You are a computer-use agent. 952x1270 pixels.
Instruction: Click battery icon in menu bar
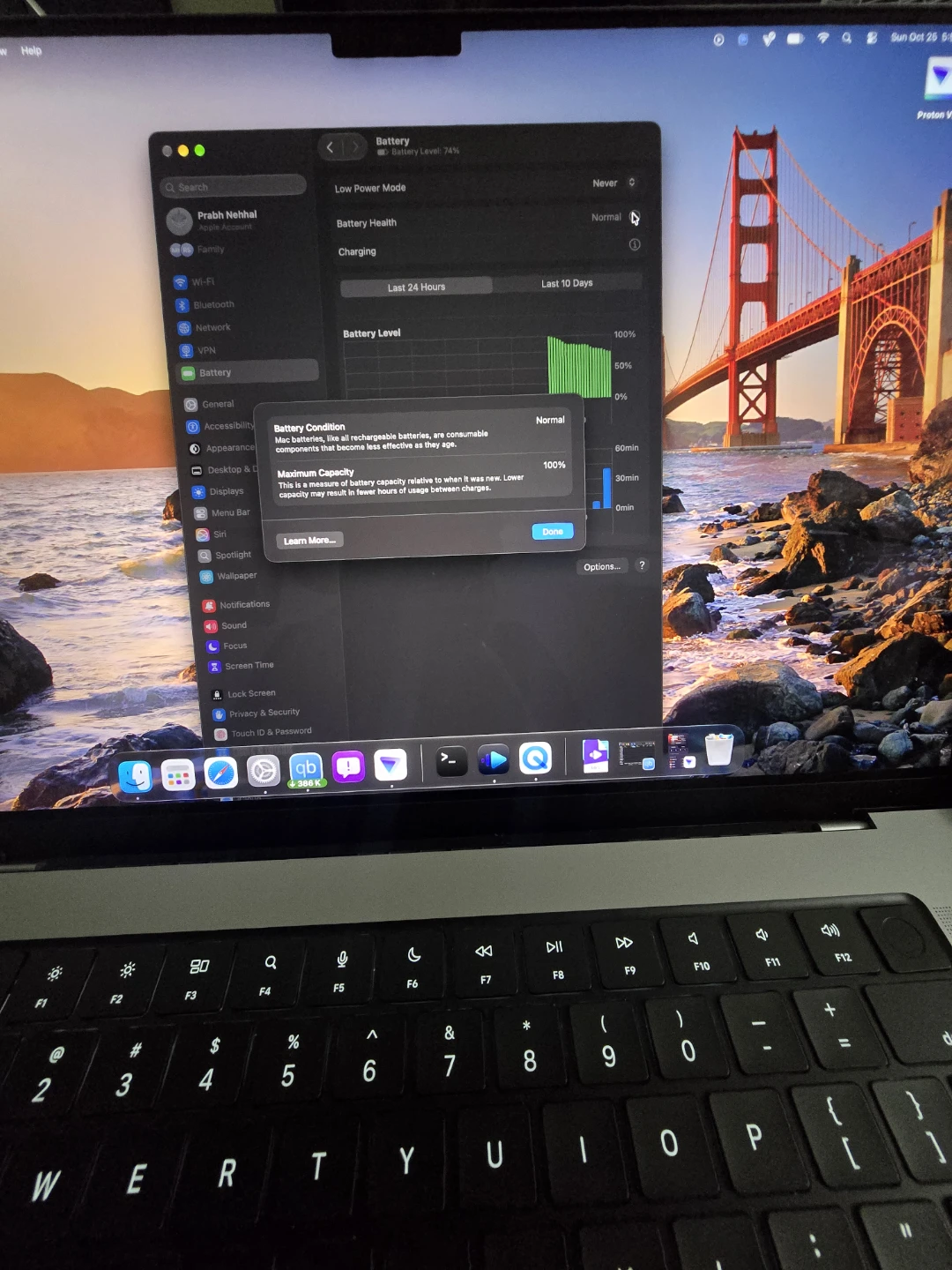pos(795,39)
